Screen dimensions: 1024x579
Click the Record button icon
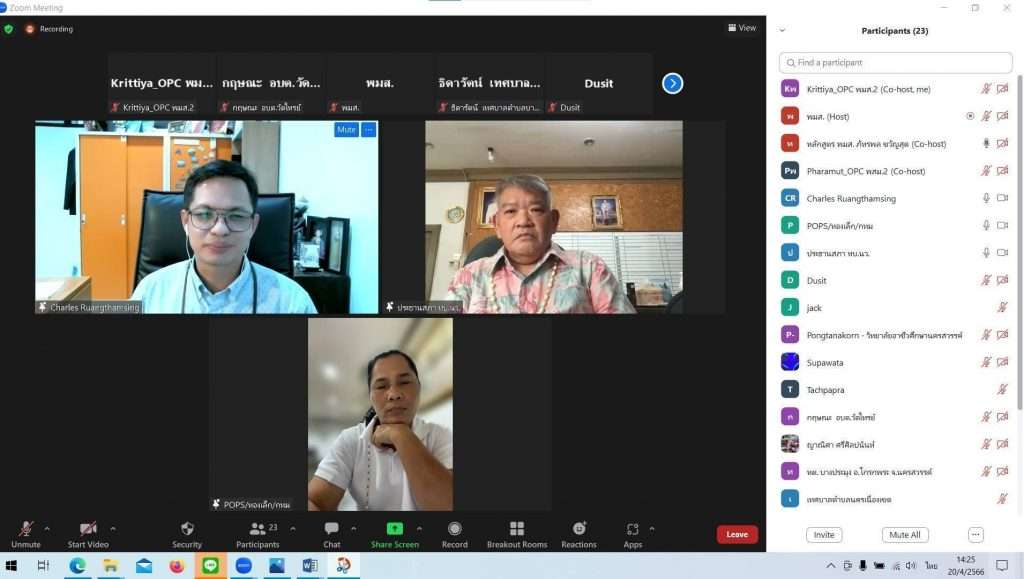click(454, 529)
